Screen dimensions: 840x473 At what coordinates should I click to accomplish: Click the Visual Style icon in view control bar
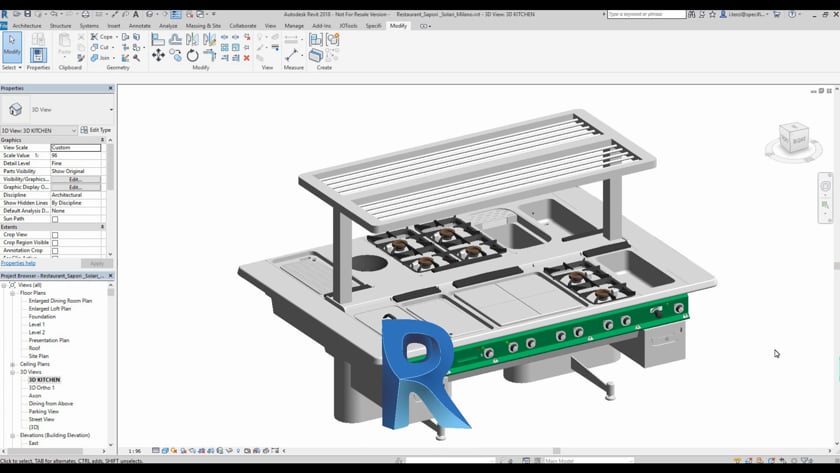tap(165, 451)
